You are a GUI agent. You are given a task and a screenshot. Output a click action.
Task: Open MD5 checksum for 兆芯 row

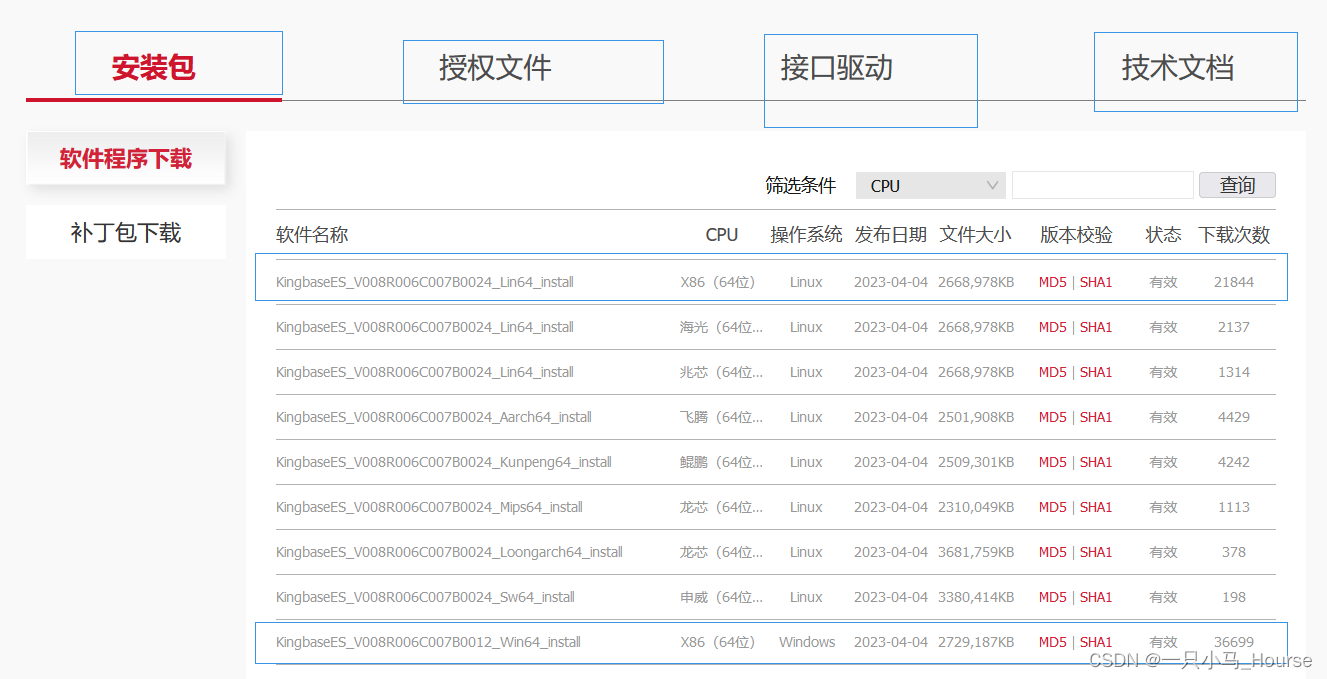pos(1053,372)
